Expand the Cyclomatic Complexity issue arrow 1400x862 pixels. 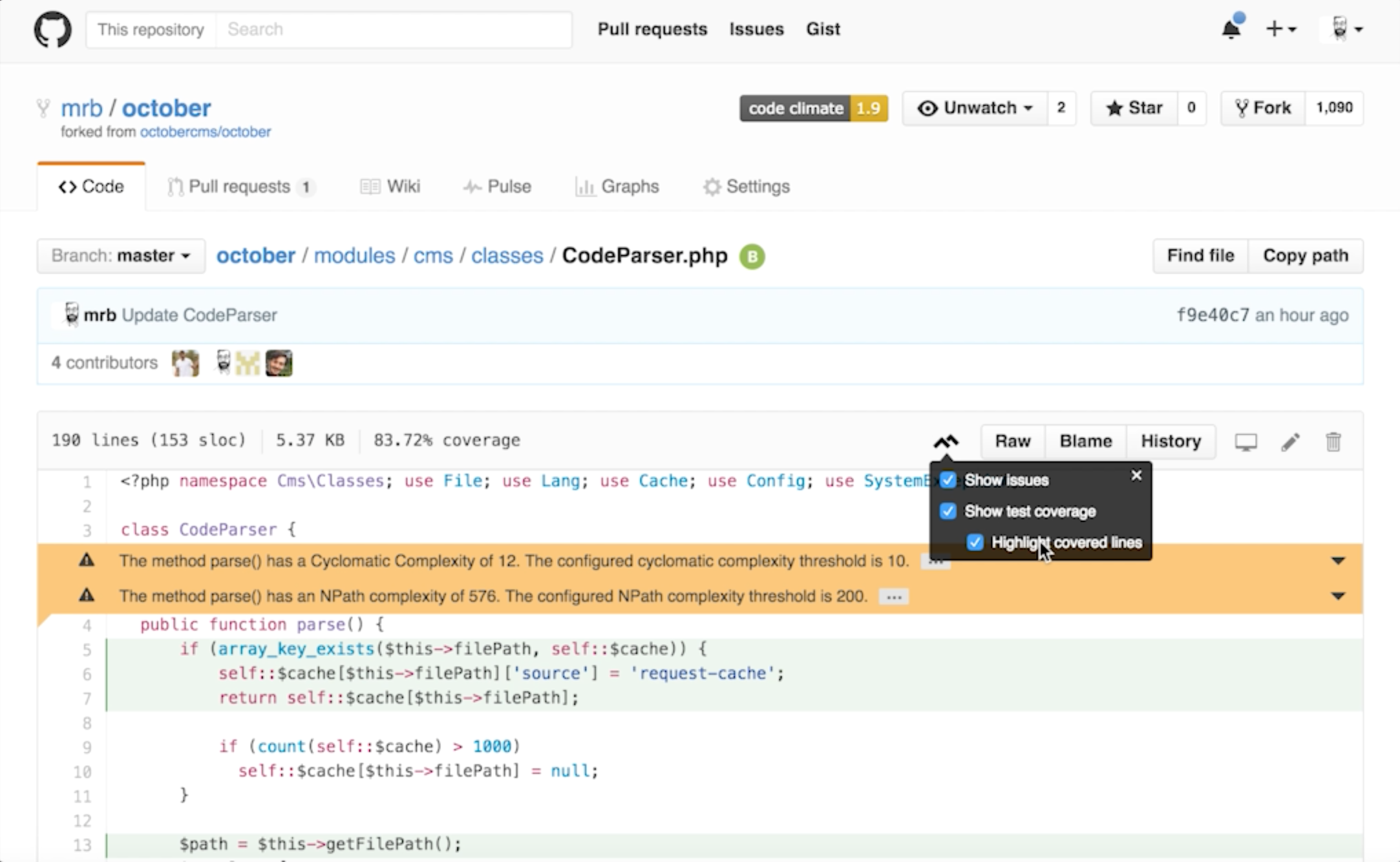pos(1337,560)
